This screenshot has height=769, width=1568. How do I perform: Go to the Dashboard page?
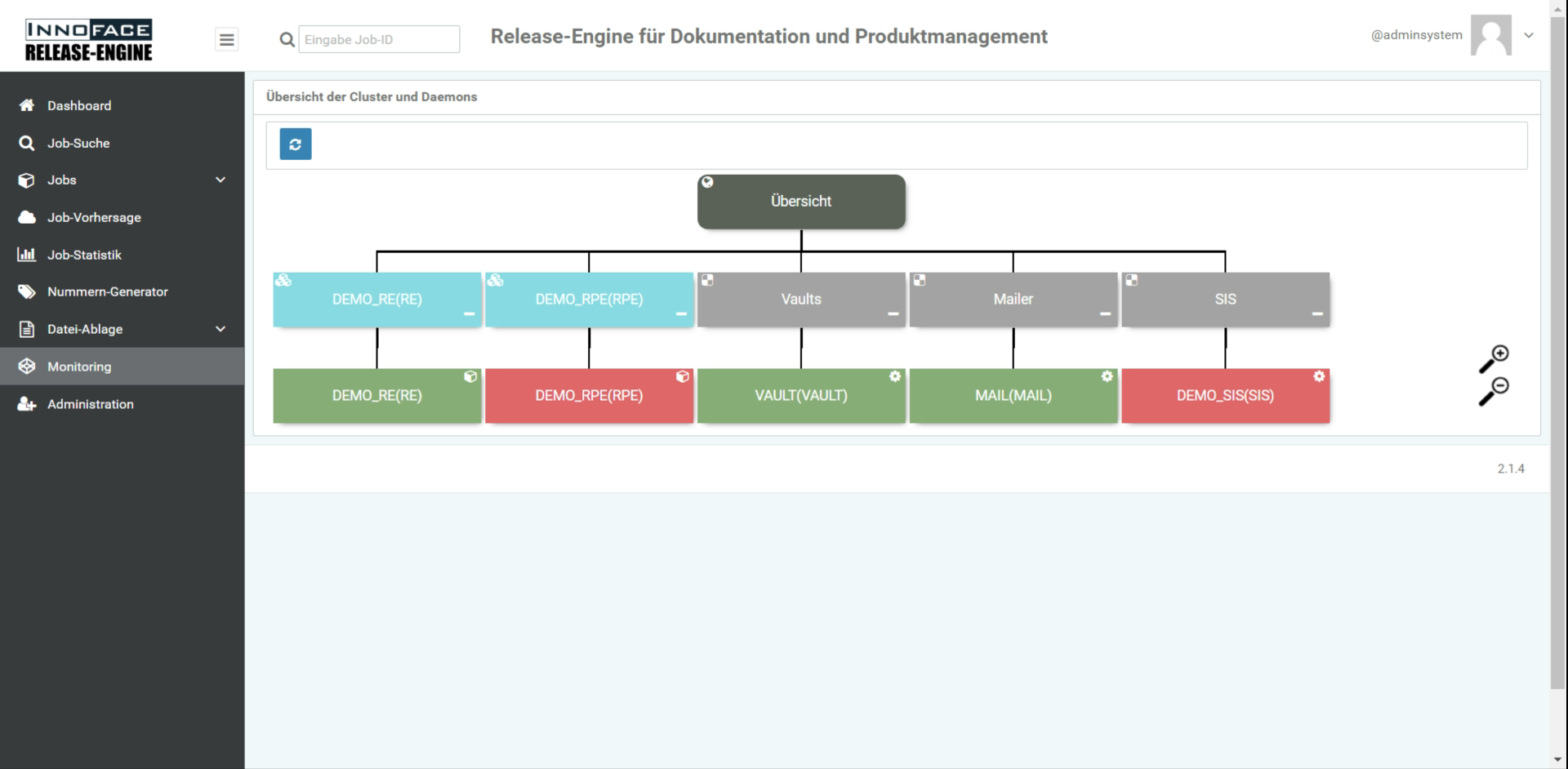(x=79, y=105)
